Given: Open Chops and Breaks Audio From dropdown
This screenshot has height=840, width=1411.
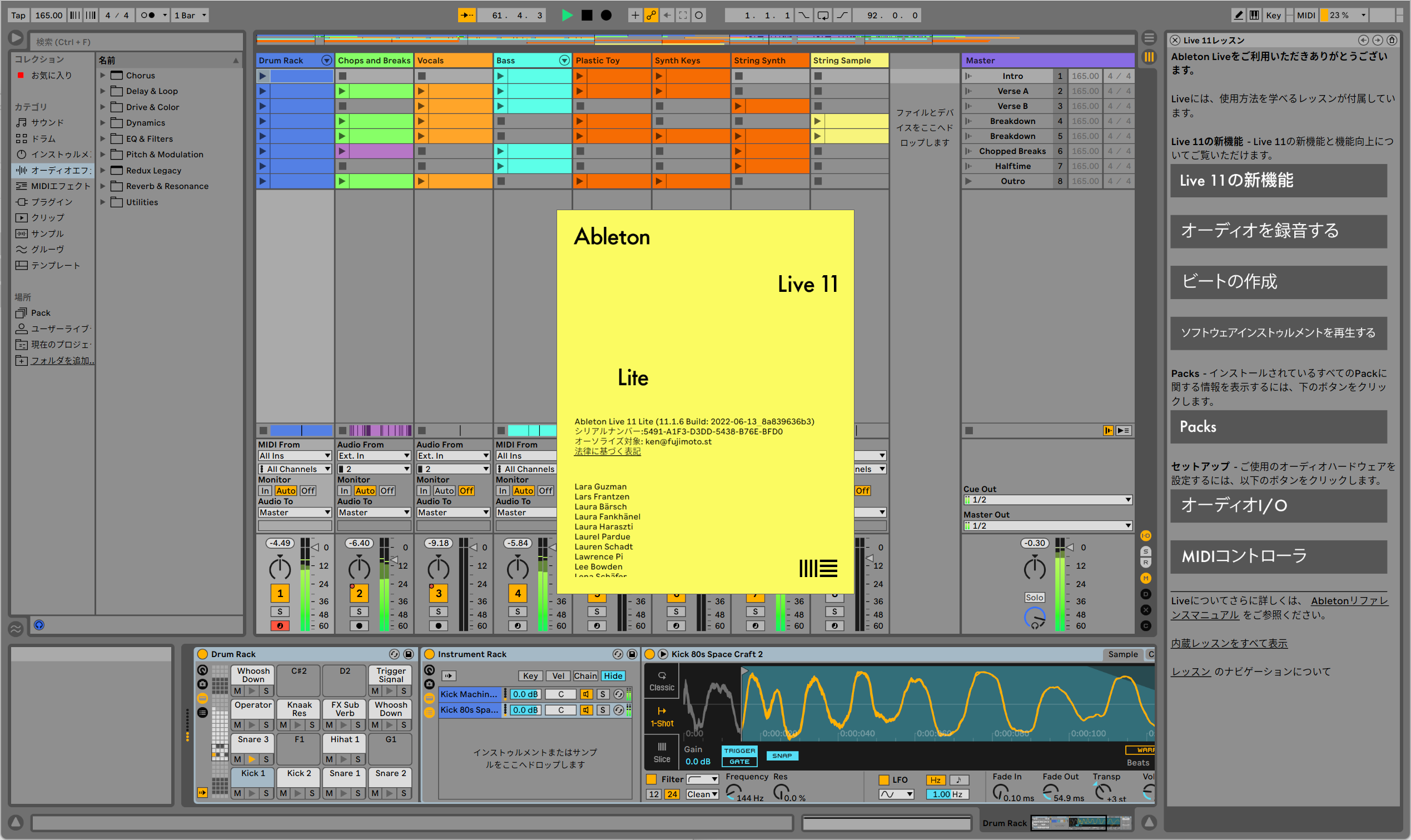Looking at the screenshot, I should 374,456.
